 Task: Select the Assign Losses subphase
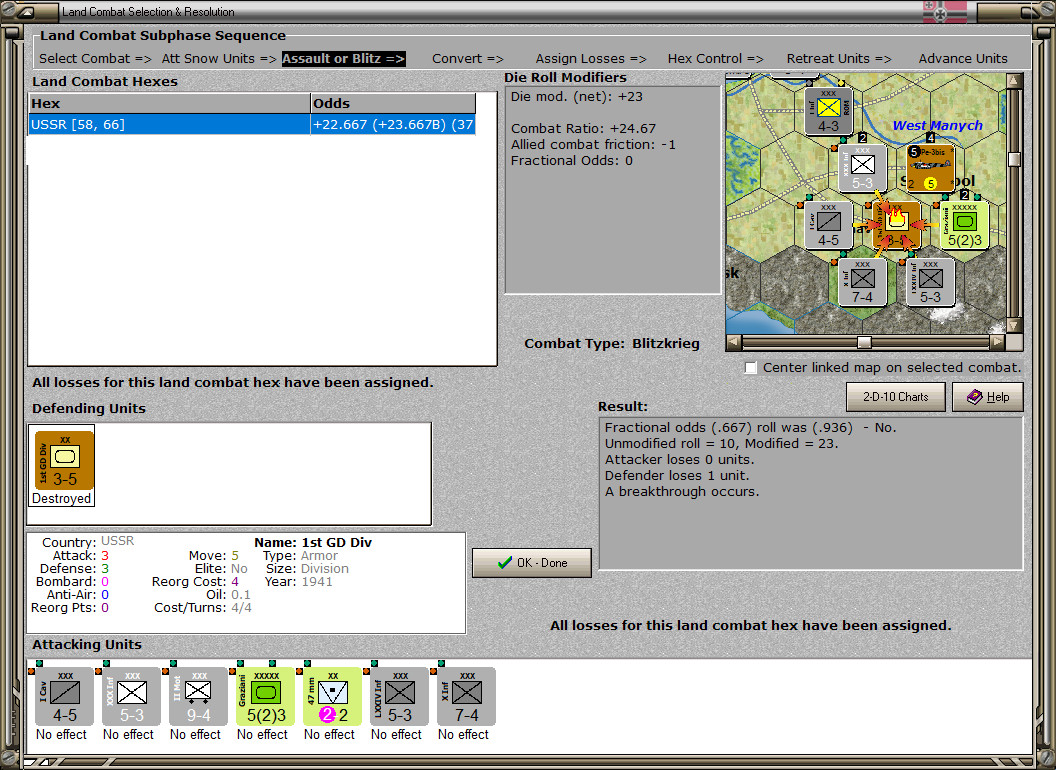591,59
